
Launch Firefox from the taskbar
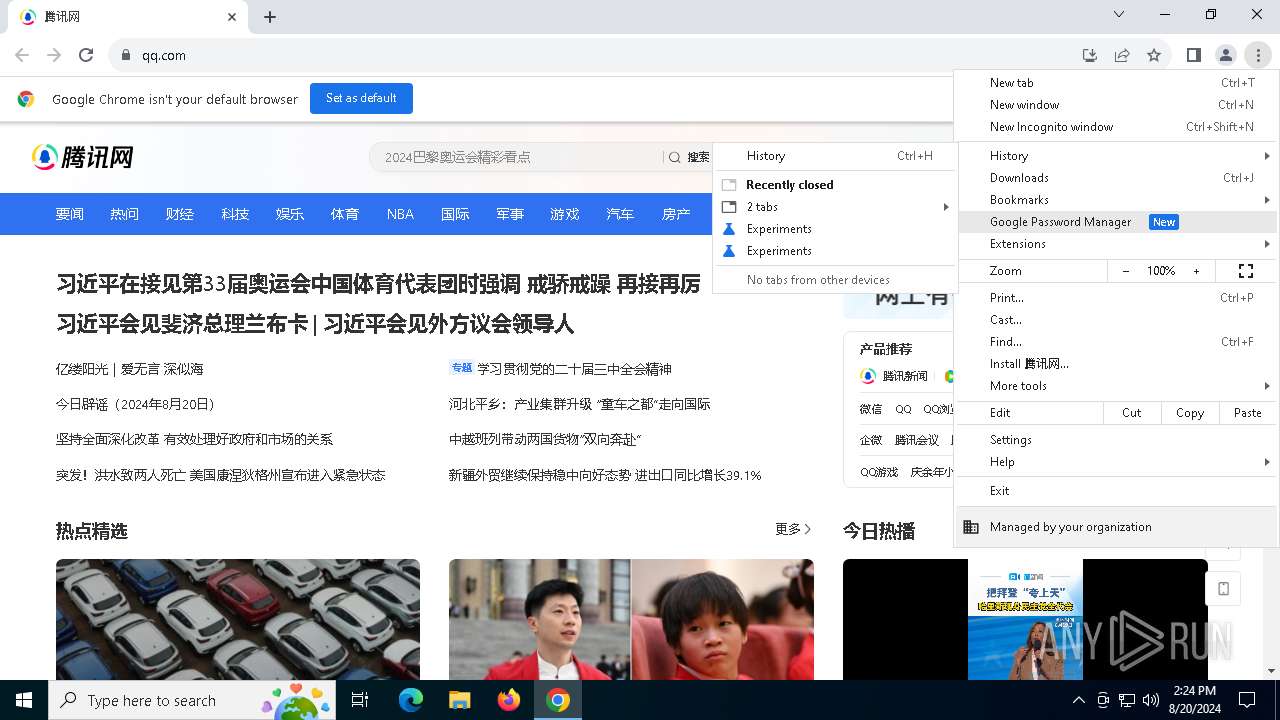coord(508,700)
